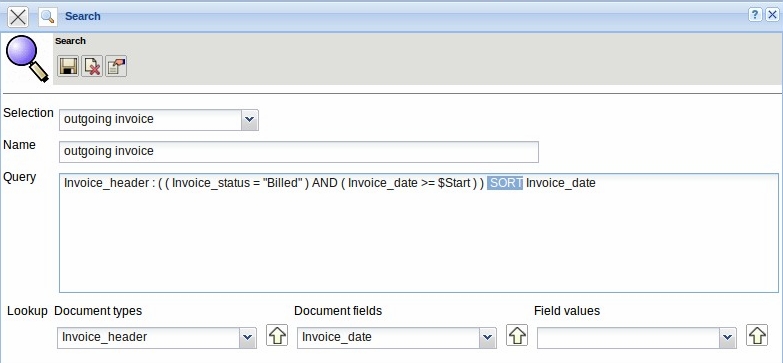Image resolution: width=783 pixels, height=363 pixels.
Task: Click the bold Search heading above the toolbar
Action: tap(70, 41)
